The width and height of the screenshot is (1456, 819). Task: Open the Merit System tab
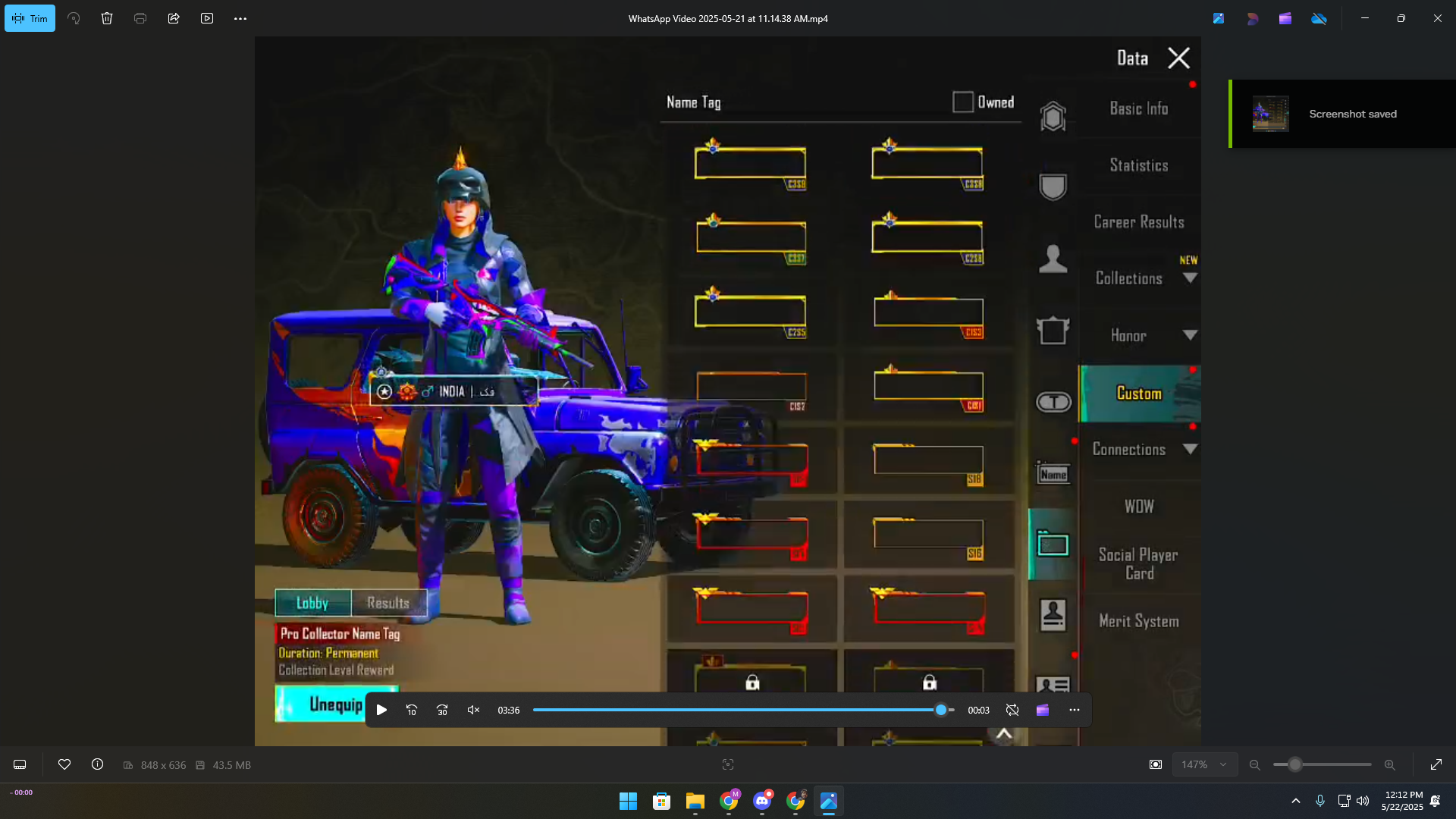click(x=1139, y=622)
